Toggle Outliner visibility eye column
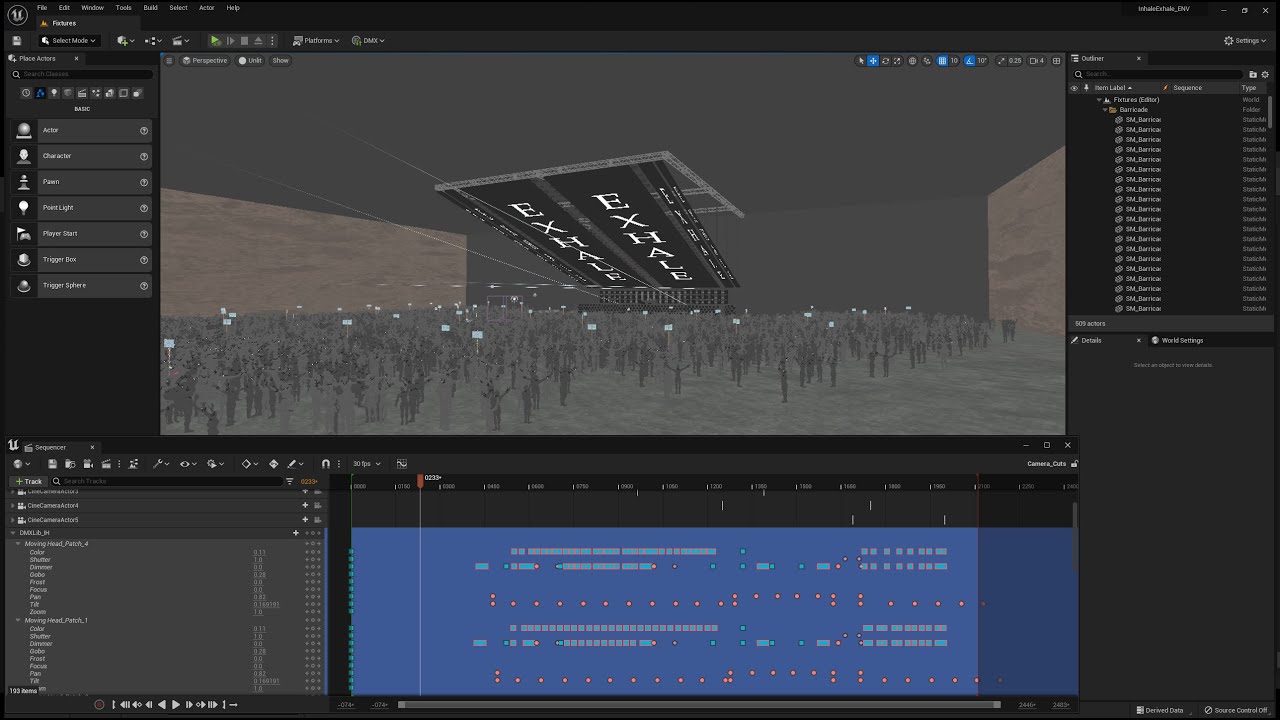 click(1075, 88)
